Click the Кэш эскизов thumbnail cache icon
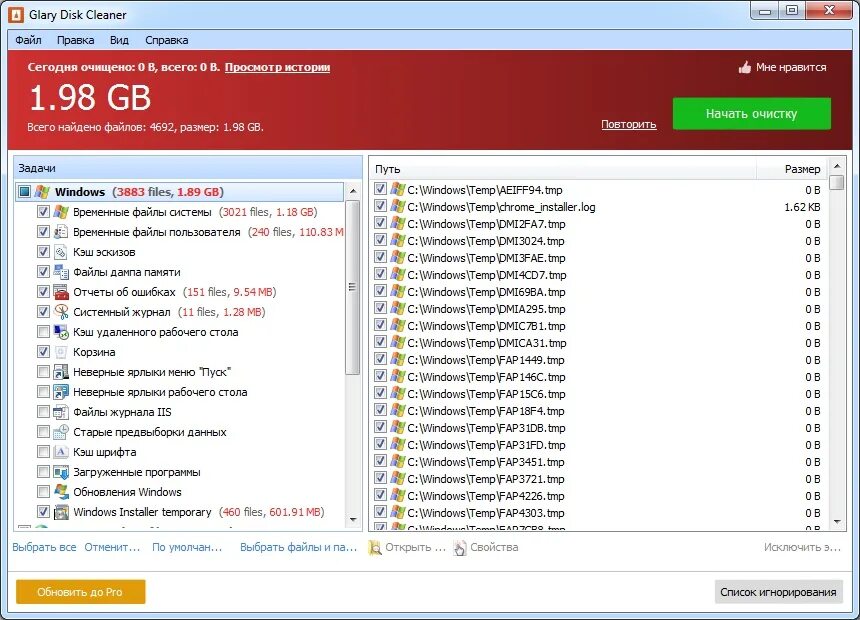The height and width of the screenshot is (620, 860). click(x=61, y=252)
